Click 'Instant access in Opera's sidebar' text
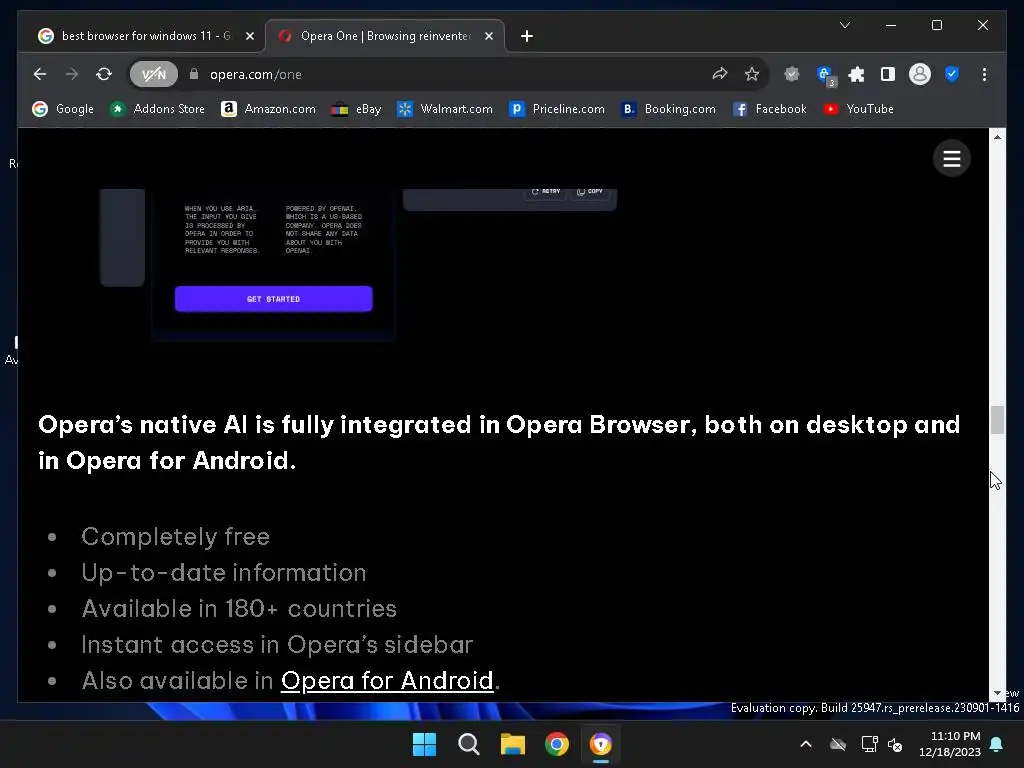This screenshot has width=1024, height=768. tap(277, 645)
